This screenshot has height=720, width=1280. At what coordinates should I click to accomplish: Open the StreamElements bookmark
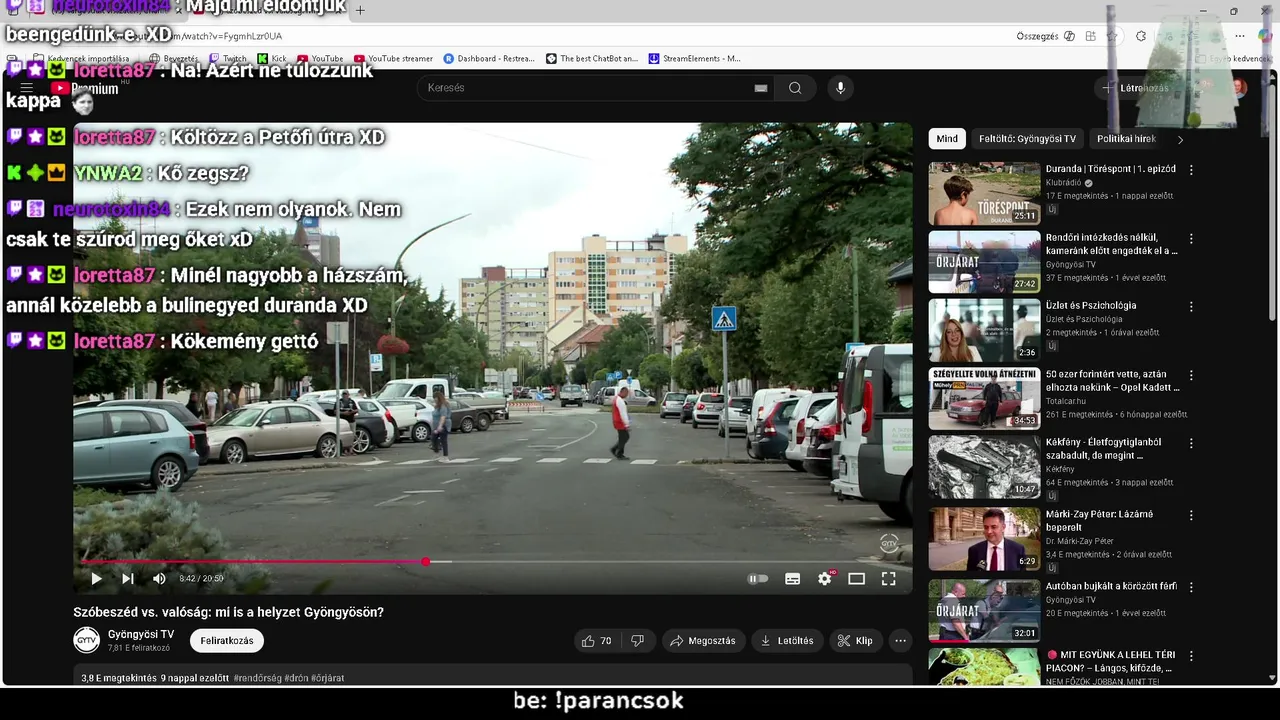coord(695,59)
